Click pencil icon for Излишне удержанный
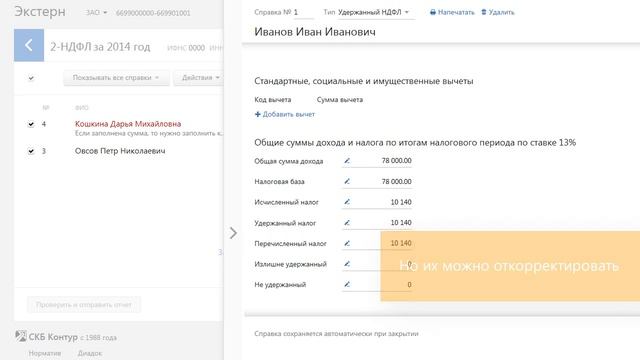The image size is (640, 360). click(347, 264)
